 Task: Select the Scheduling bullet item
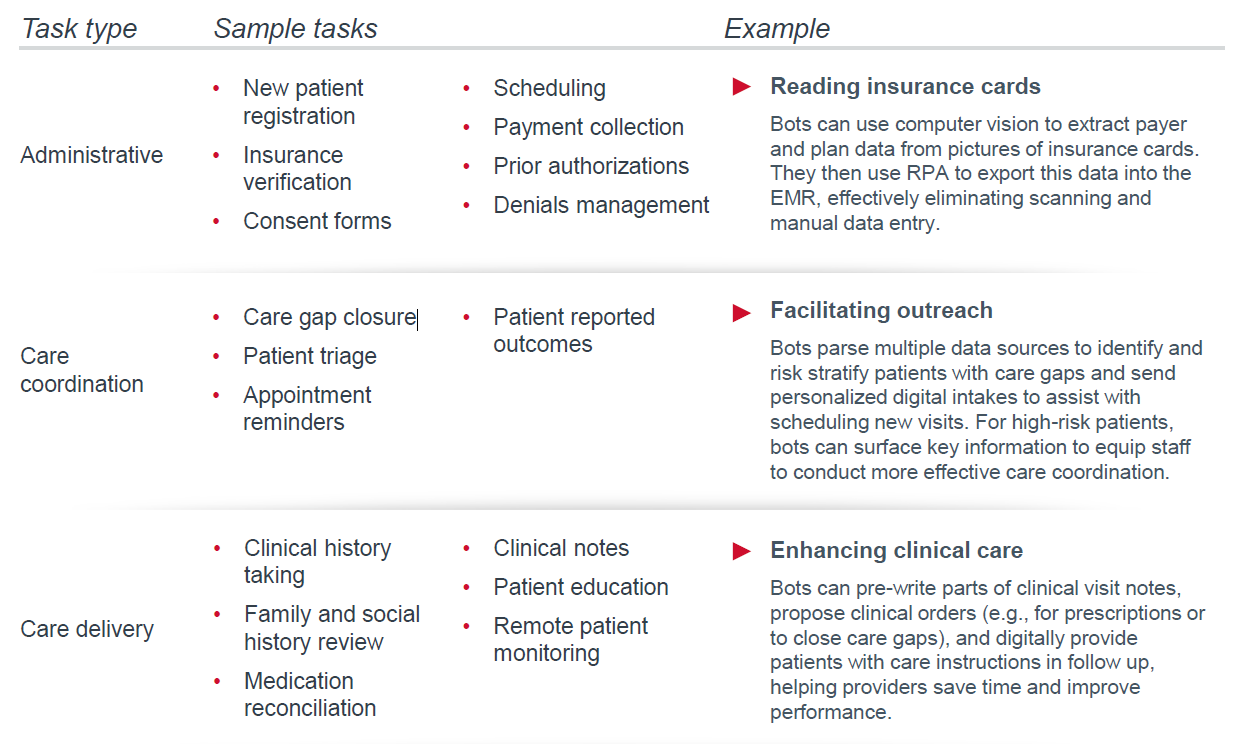click(x=549, y=89)
